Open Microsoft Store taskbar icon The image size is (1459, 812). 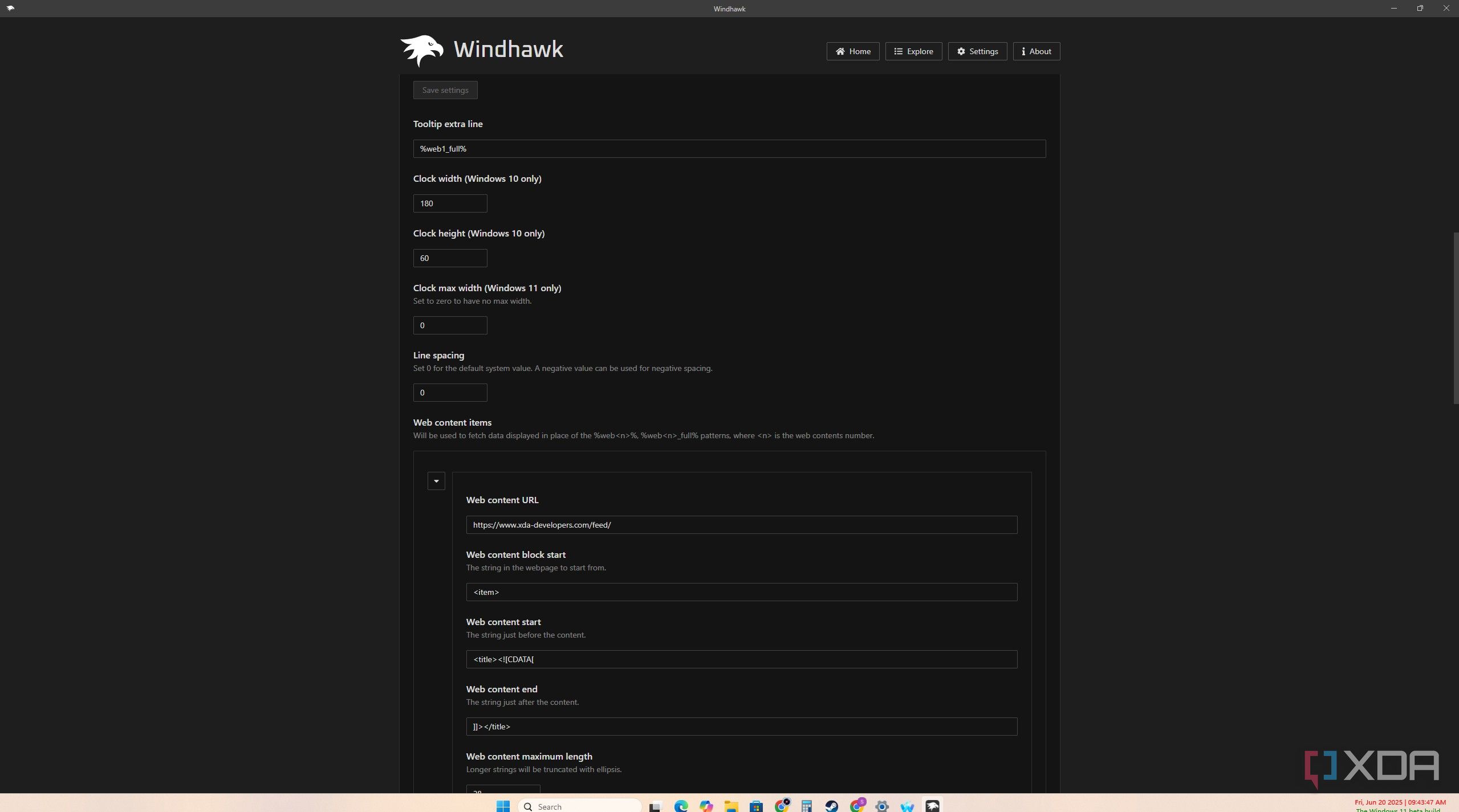(x=756, y=806)
